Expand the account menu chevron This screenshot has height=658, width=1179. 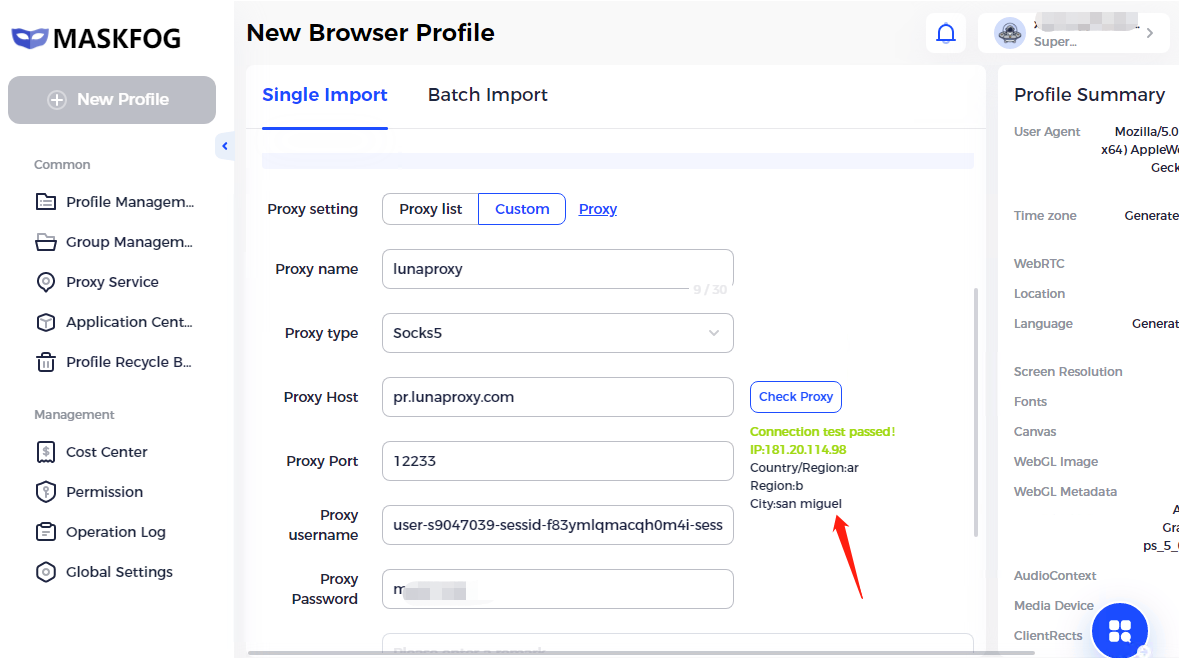pyautogui.click(x=1150, y=33)
